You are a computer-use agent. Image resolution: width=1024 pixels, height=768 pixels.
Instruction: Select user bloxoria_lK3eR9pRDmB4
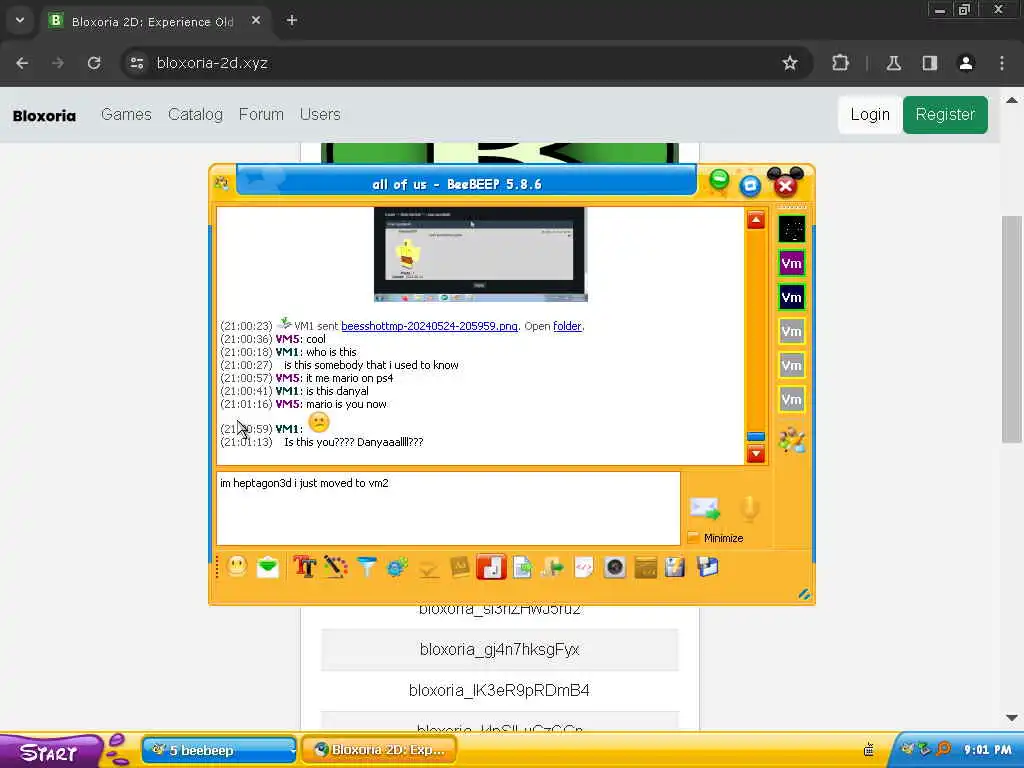pyautogui.click(x=500, y=690)
